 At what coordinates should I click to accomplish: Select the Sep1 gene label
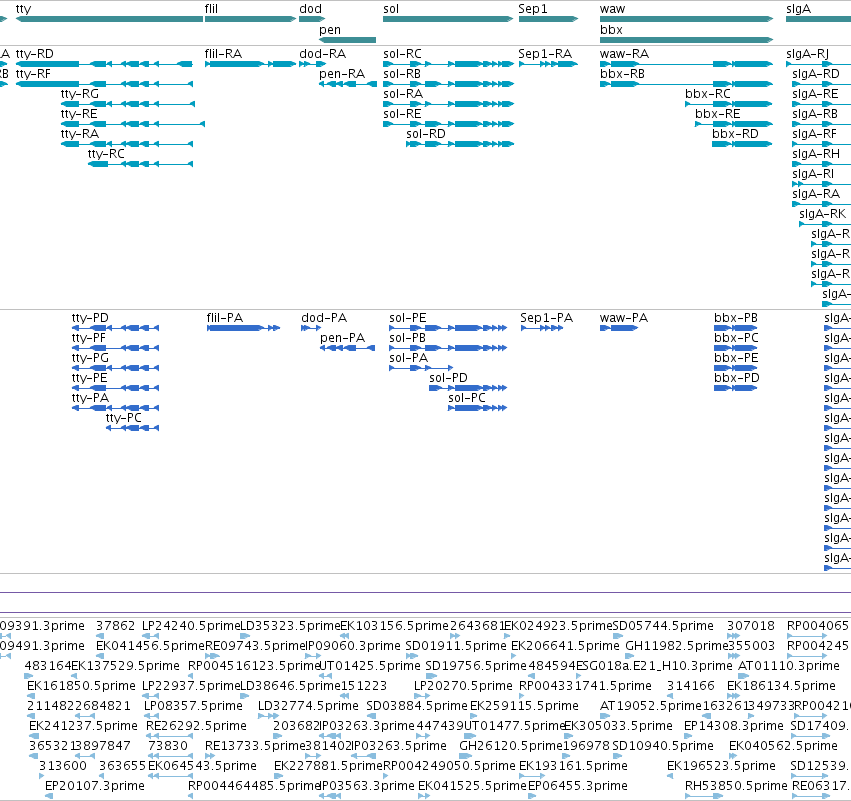click(x=533, y=9)
